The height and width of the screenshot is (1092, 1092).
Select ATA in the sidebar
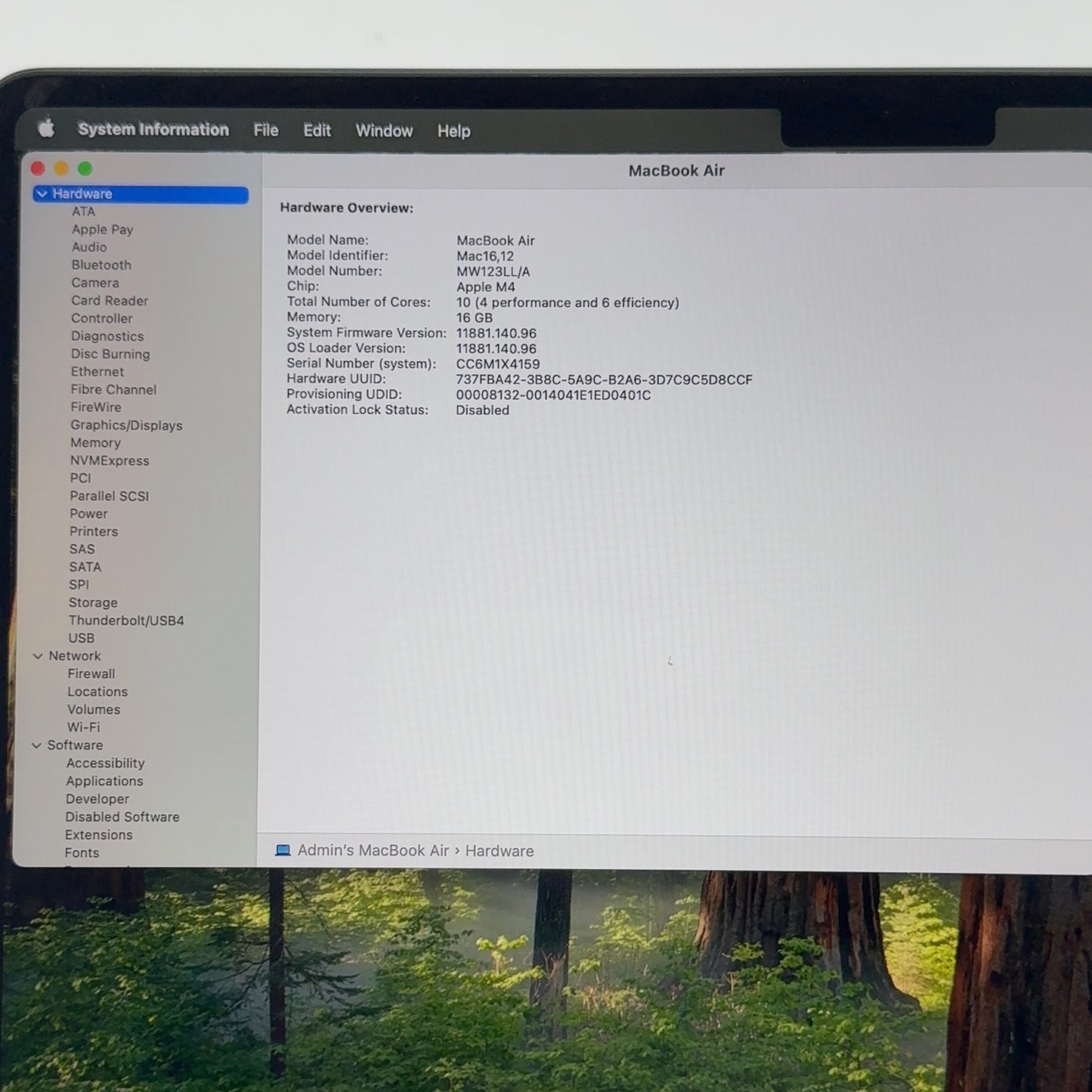point(84,212)
